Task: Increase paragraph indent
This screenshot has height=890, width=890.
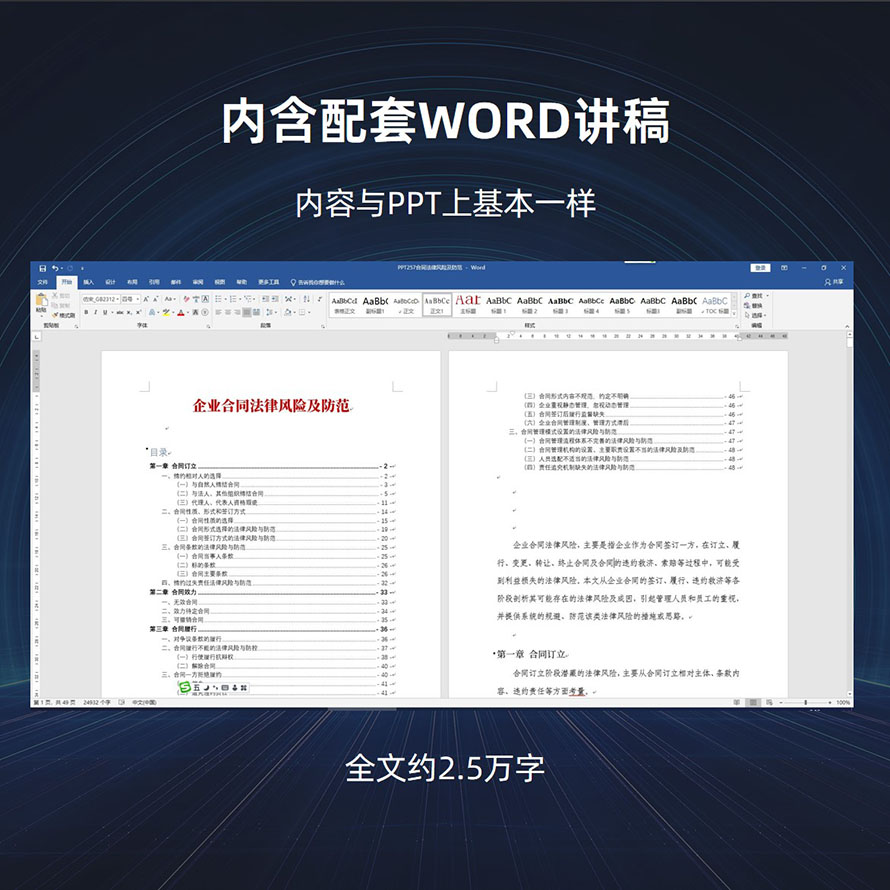Action: (x=275, y=299)
